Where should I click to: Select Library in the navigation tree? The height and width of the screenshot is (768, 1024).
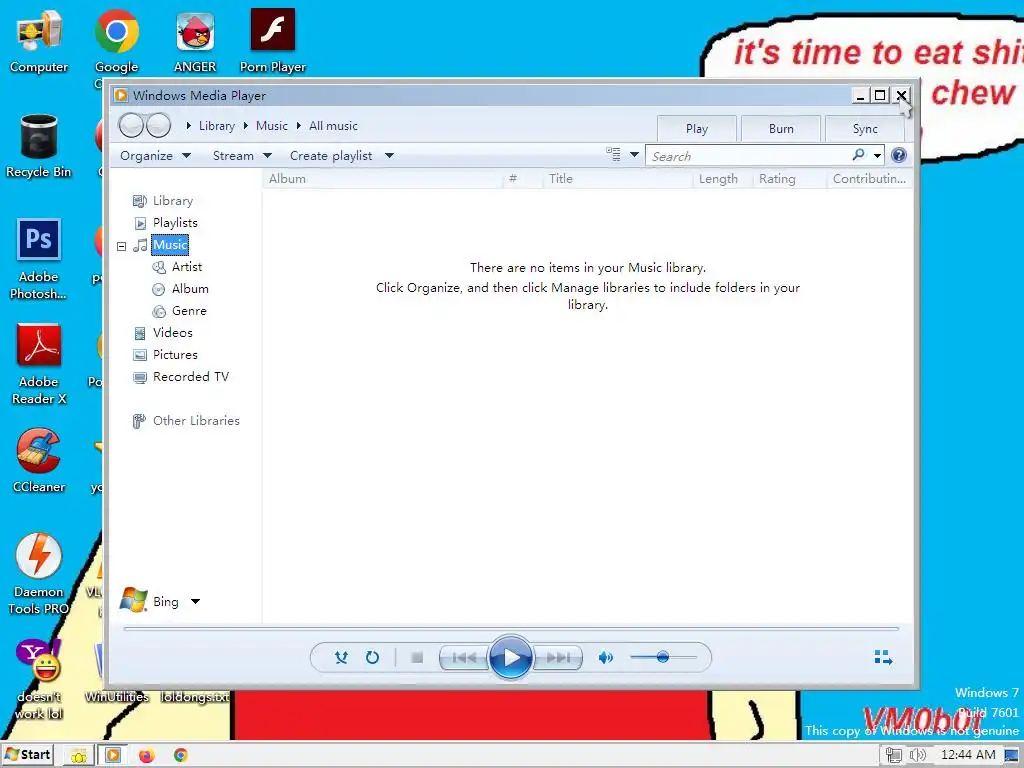click(x=172, y=201)
